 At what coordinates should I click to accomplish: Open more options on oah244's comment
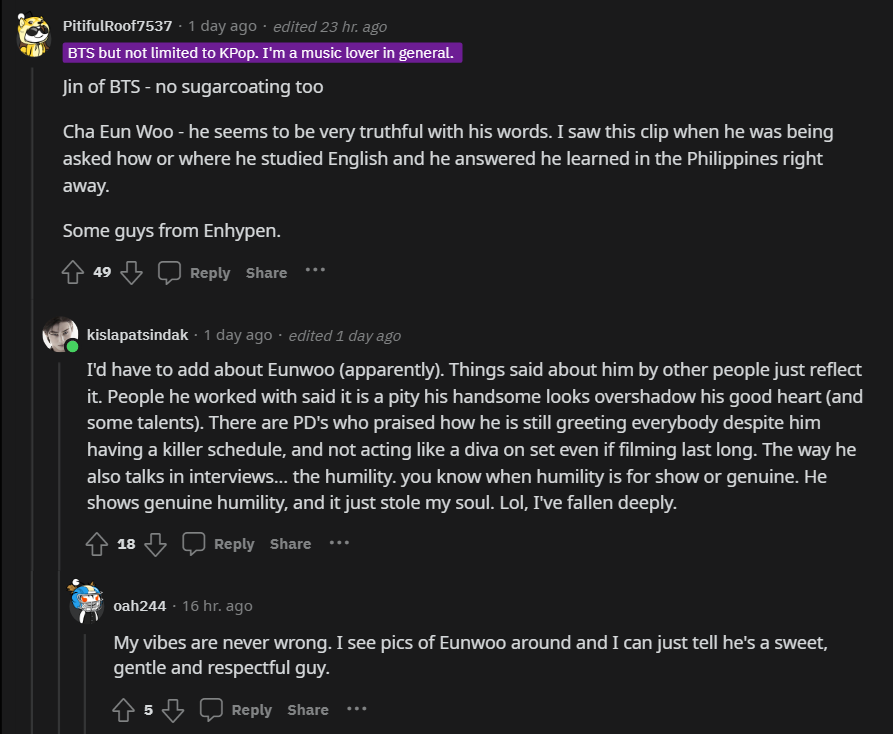[x=357, y=708]
